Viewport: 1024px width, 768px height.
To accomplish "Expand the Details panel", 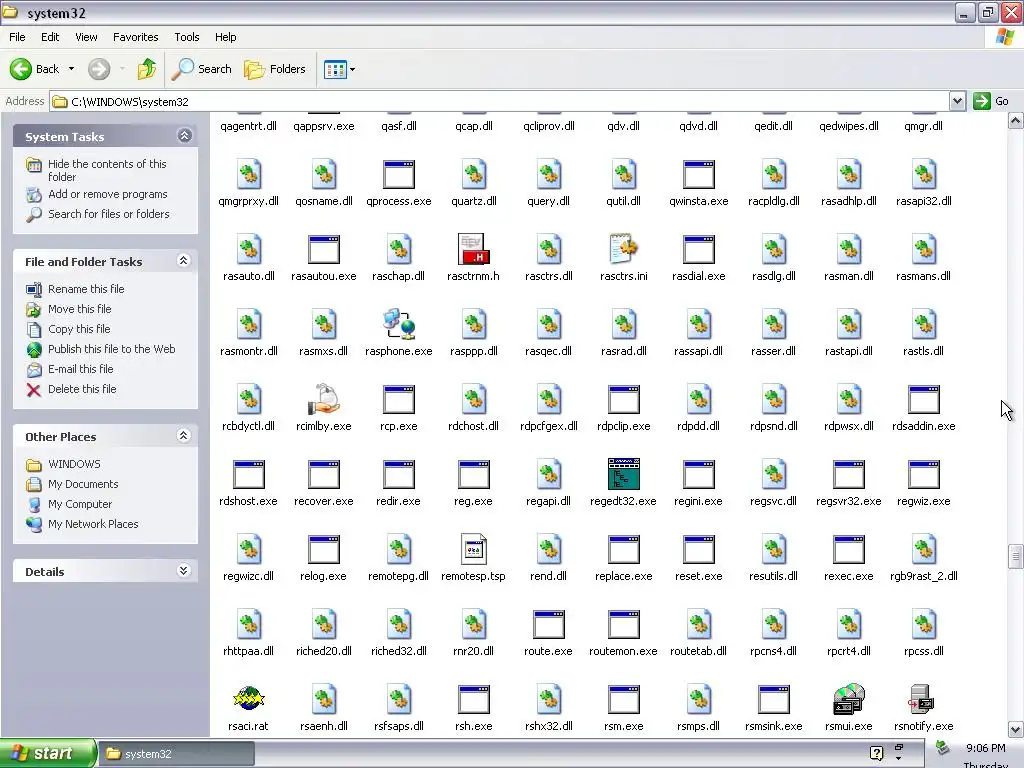I will (184, 571).
